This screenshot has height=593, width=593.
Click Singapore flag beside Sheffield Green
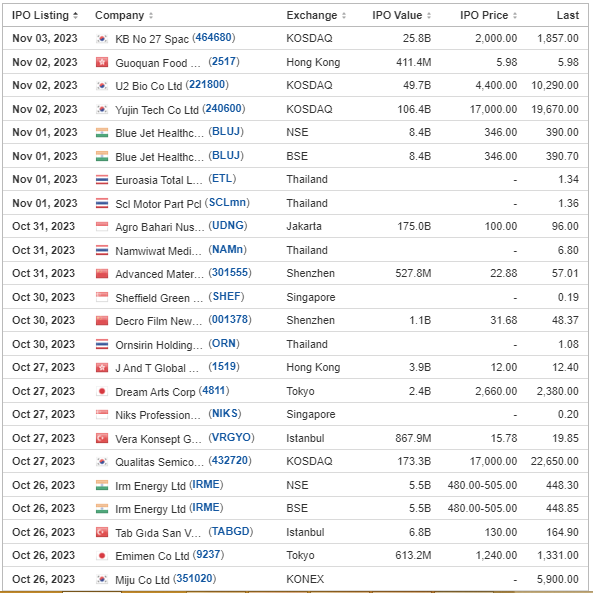coord(102,297)
